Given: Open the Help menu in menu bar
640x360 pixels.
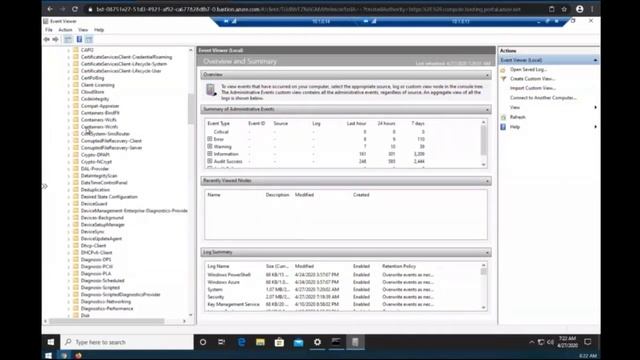Looking at the screenshot, I should (99, 30).
